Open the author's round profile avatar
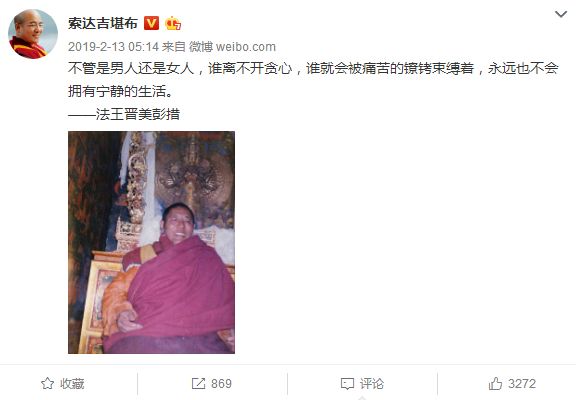 pos(33,34)
